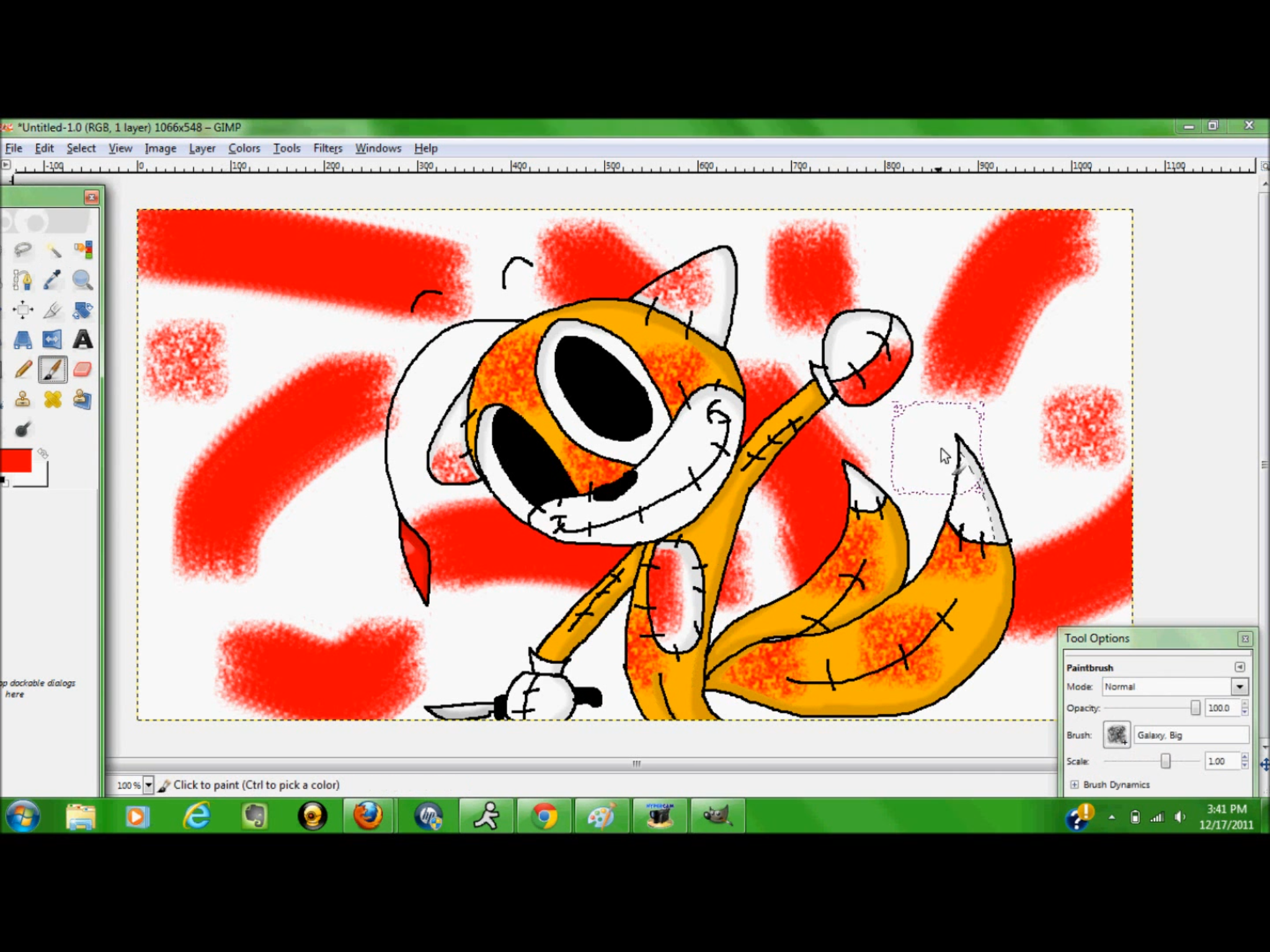Select the Free Select lasso tool
1270x952 pixels.
pyautogui.click(x=23, y=250)
